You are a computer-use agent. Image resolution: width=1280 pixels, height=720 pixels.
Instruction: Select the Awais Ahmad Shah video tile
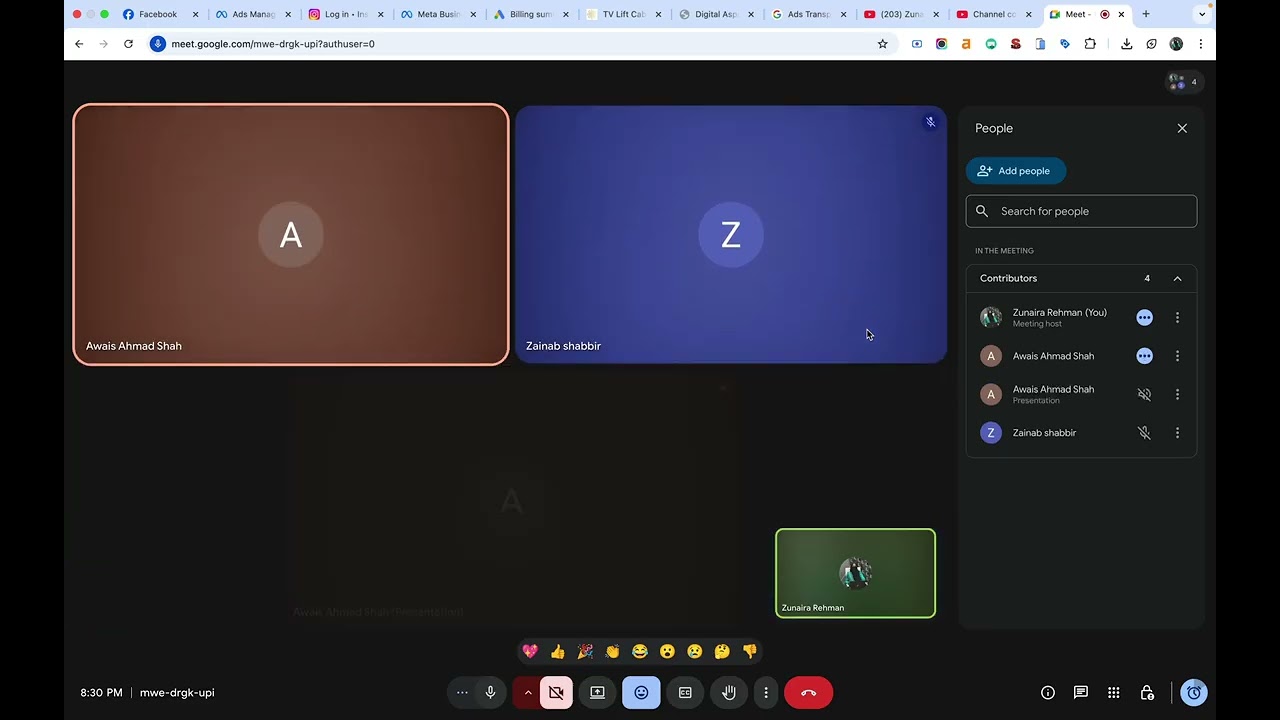(x=291, y=235)
